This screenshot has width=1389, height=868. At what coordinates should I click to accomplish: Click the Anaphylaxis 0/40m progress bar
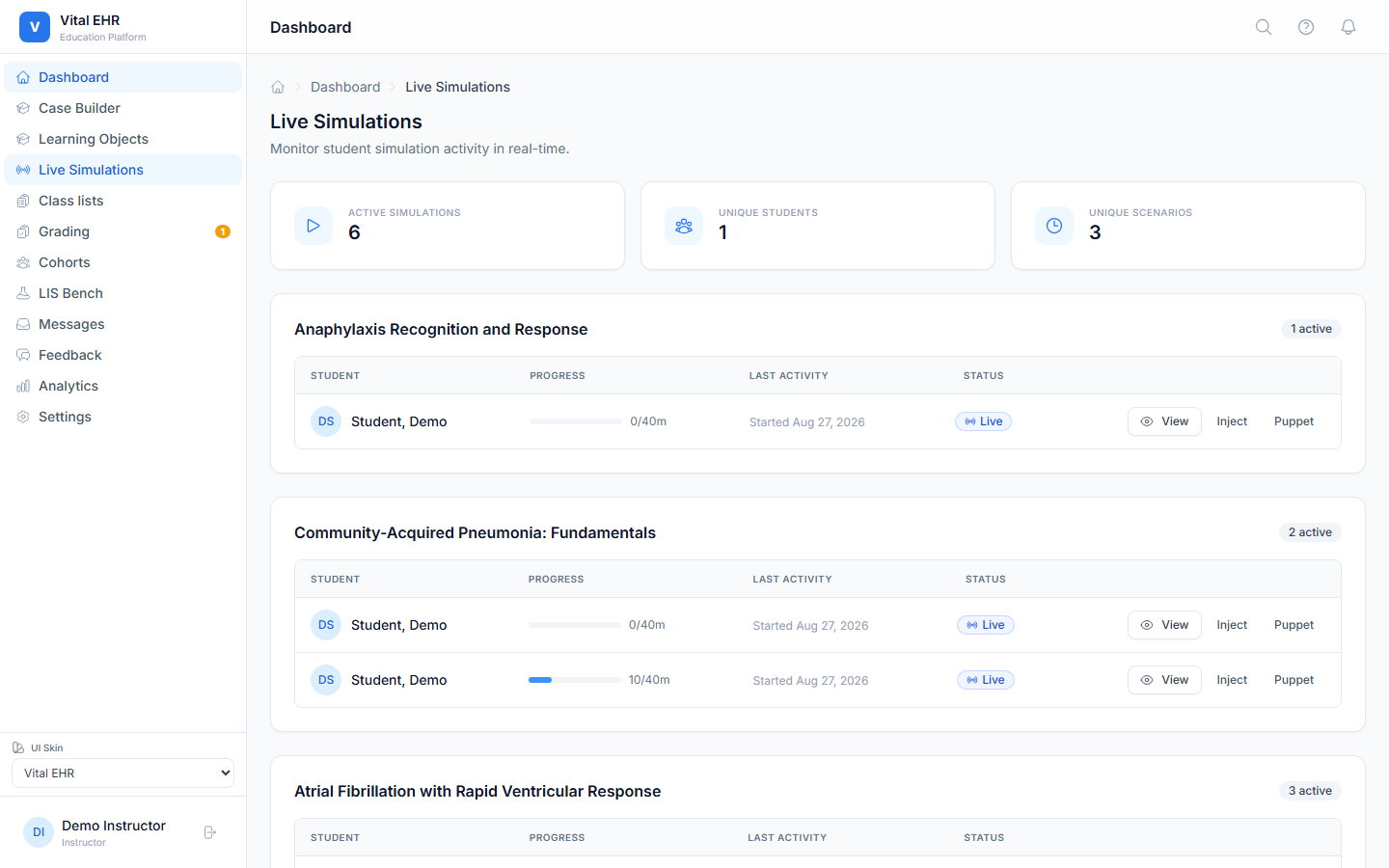tap(576, 421)
